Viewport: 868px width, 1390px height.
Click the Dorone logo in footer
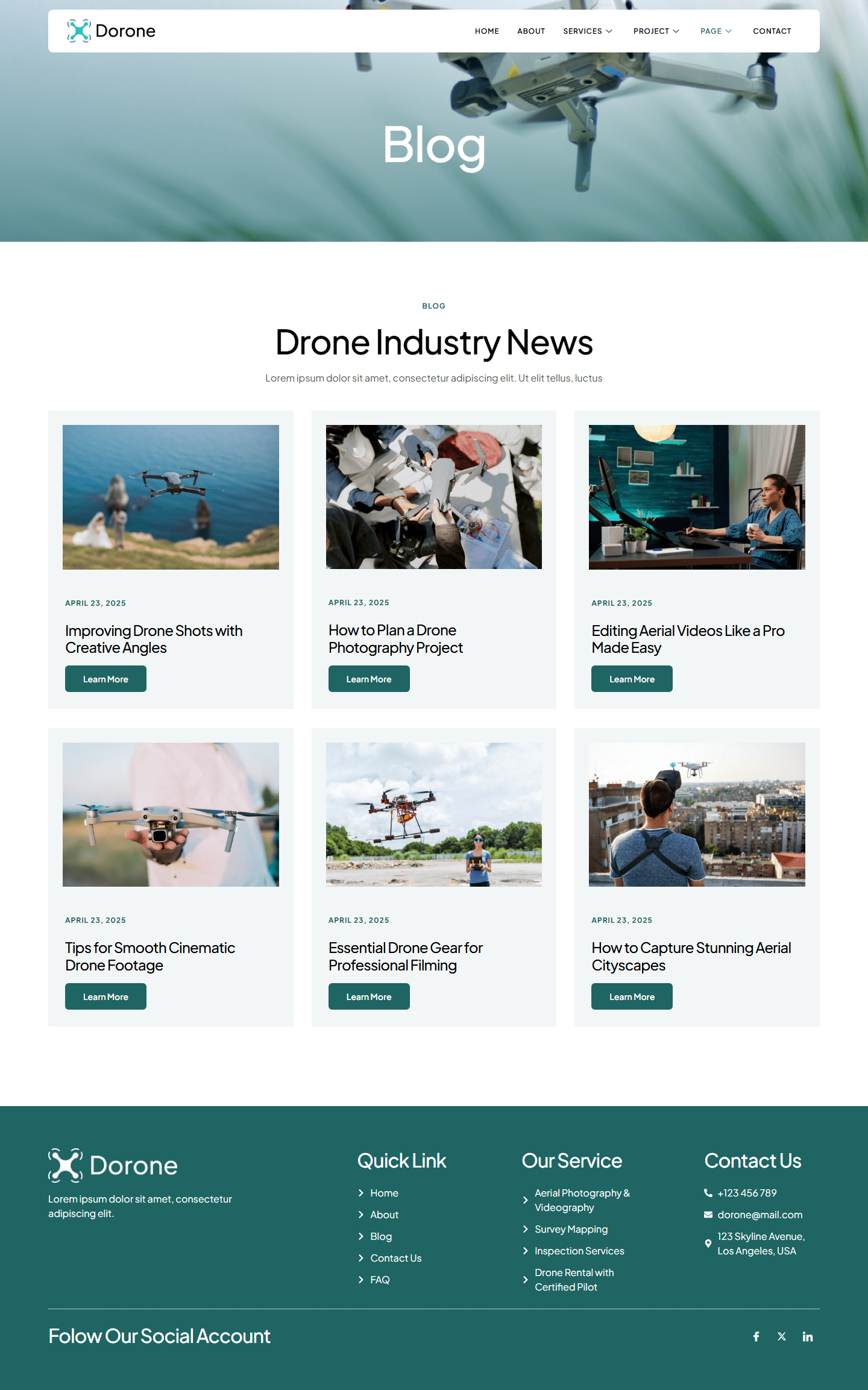(x=113, y=1165)
